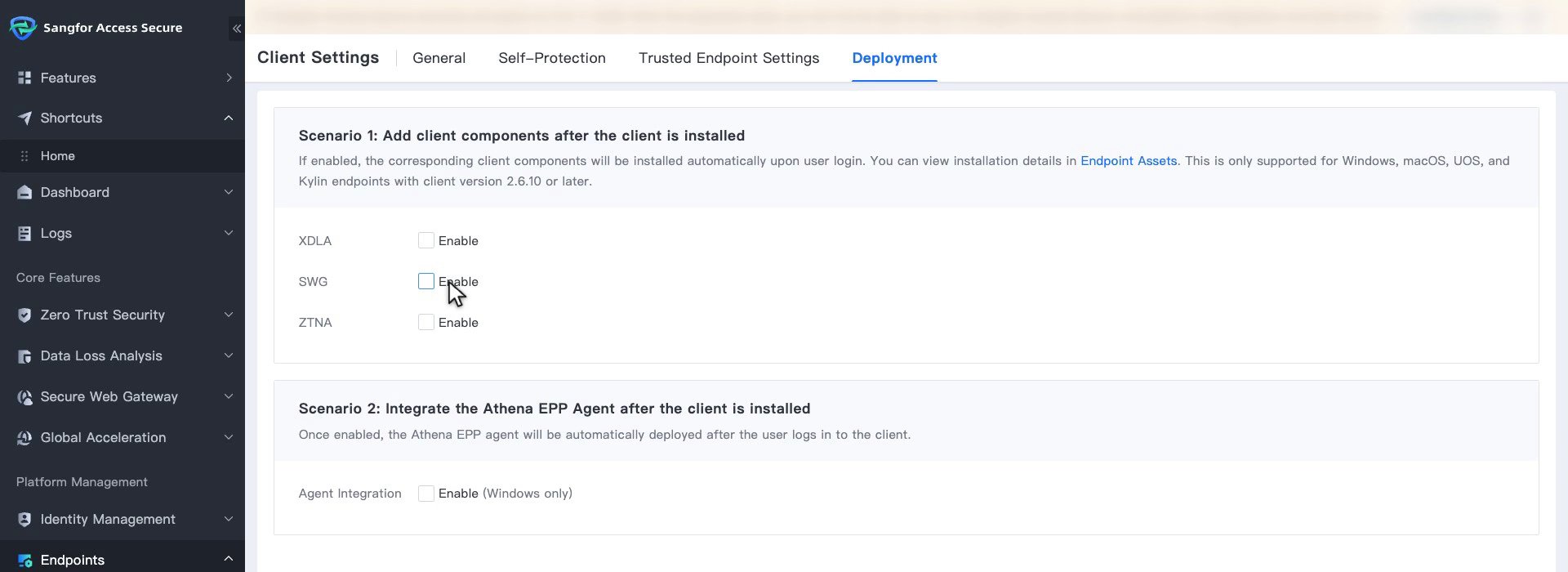Click the Sangfor Access Secure logo icon
The image size is (1568, 572).
click(22, 28)
